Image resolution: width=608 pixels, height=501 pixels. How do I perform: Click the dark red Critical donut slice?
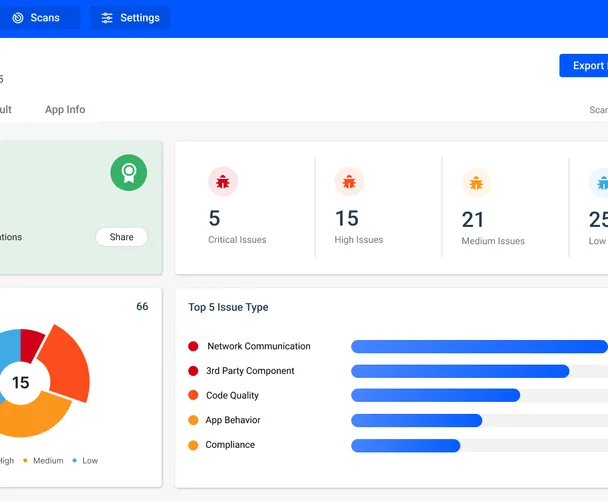coord(31,344)
